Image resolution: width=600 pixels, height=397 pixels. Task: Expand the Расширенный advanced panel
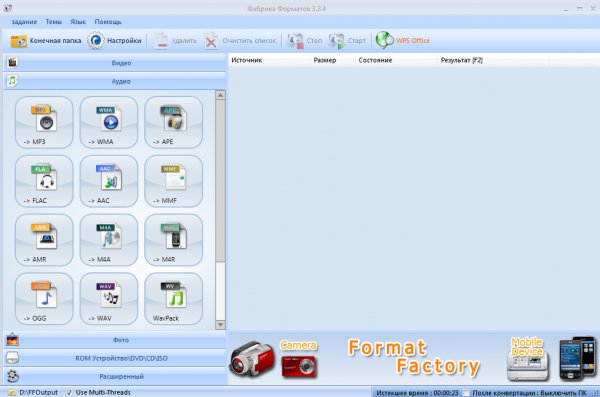tap(114, 377)
